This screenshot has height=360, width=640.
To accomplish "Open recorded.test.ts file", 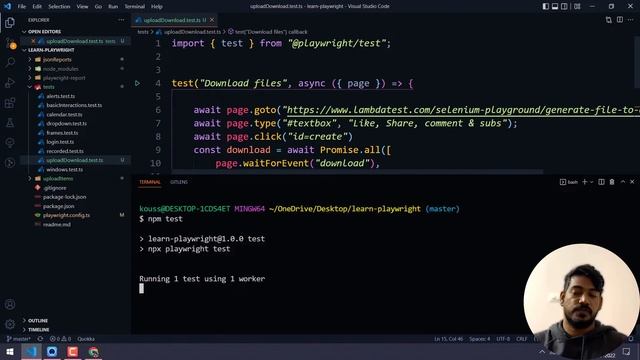I will (65, 151).
